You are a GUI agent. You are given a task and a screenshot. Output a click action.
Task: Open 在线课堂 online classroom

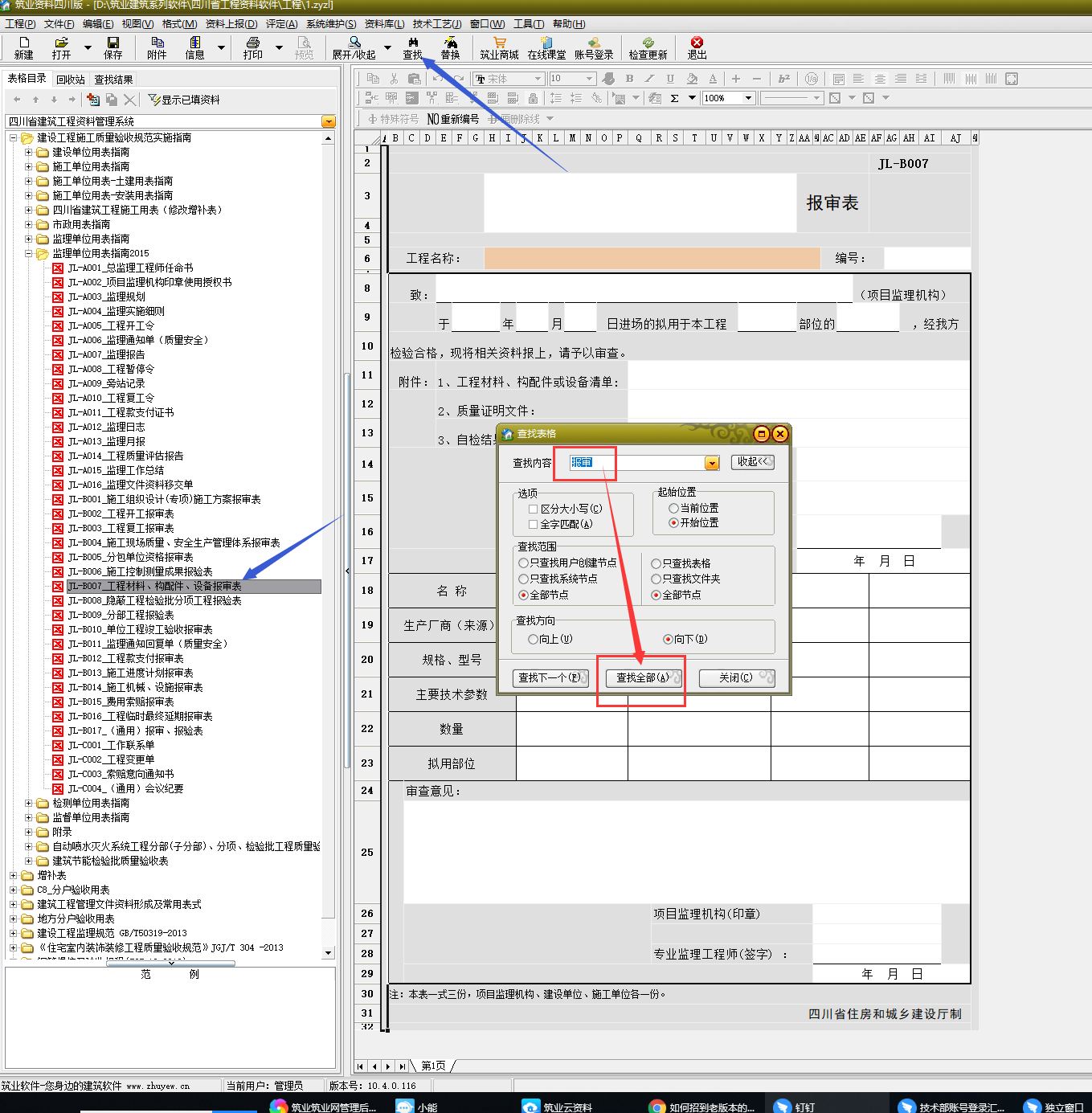click(546, 48)
